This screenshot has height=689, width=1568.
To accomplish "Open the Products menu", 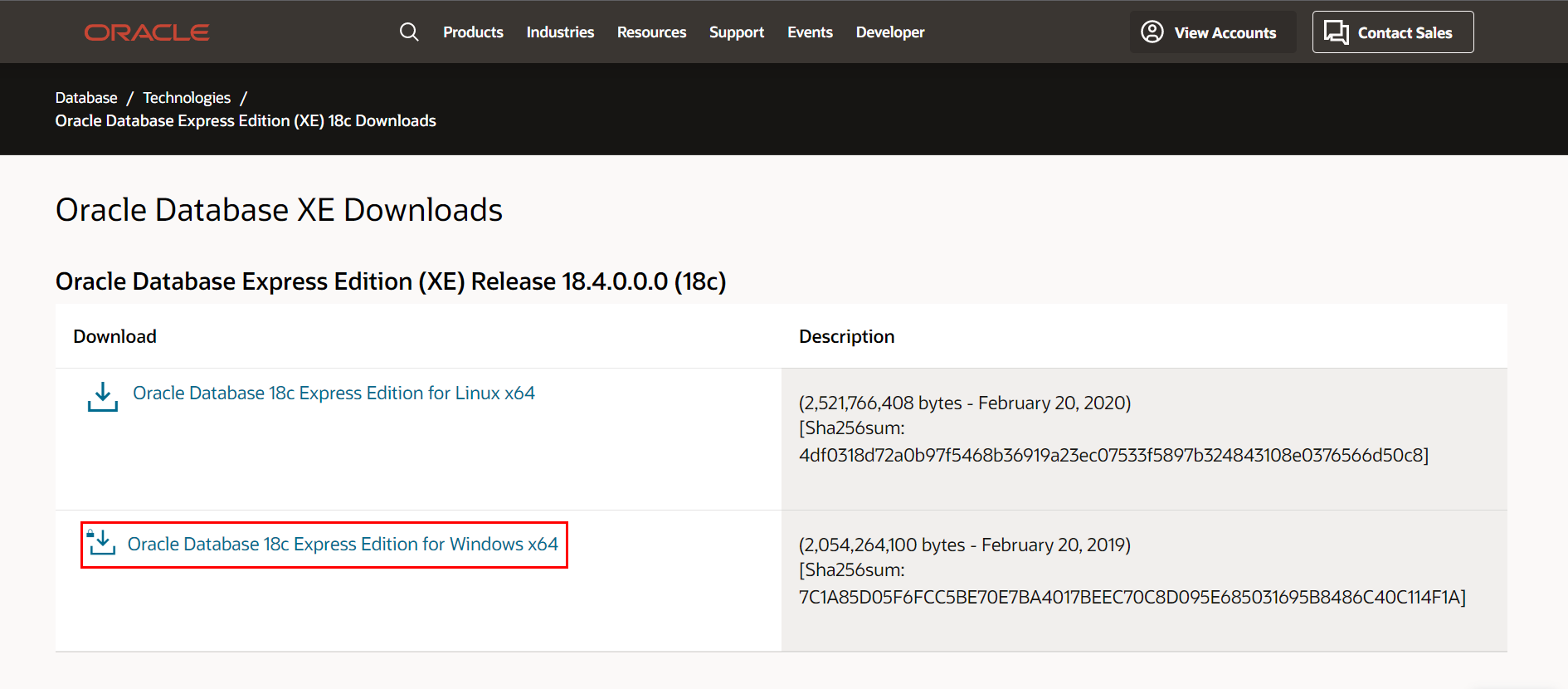I will click(473, 32).
